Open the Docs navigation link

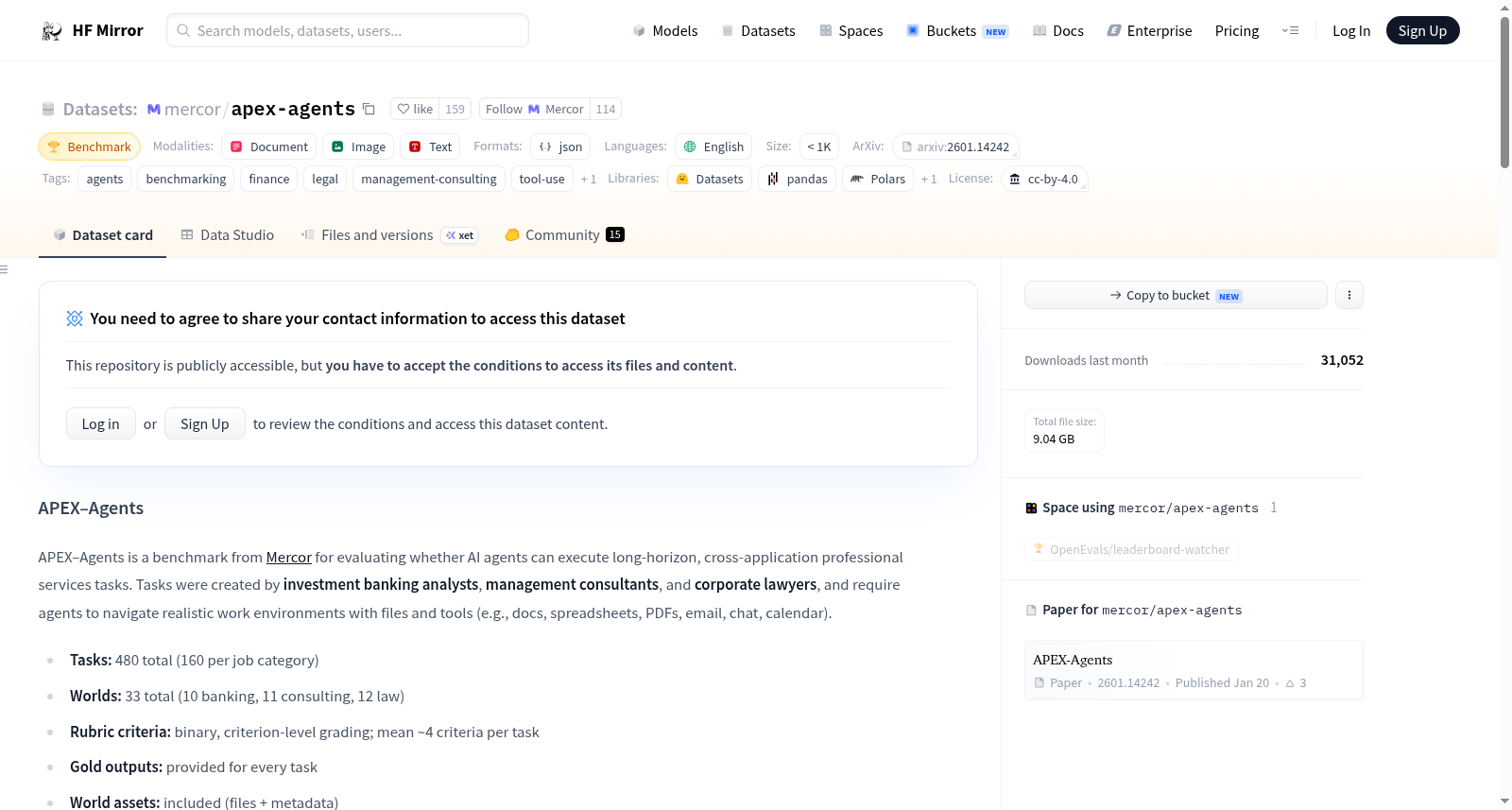[1058, 31]
